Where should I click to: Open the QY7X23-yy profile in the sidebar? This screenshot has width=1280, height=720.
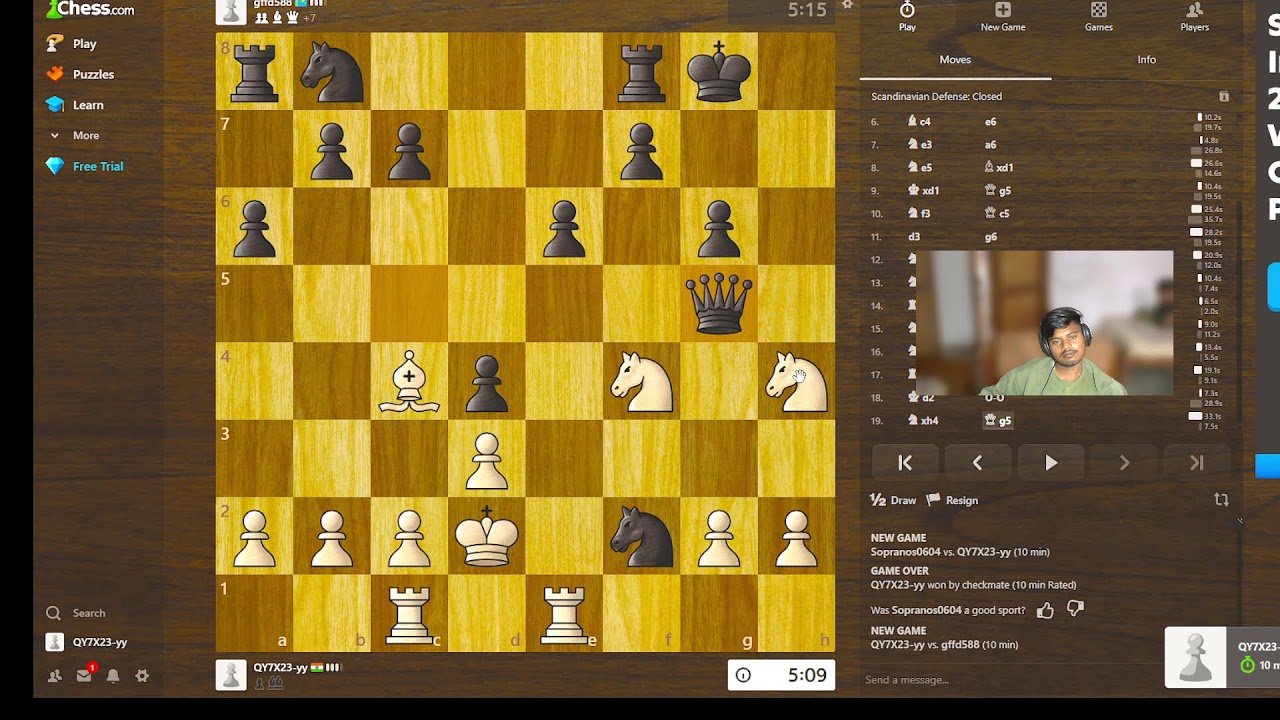(x=87, y=642)
